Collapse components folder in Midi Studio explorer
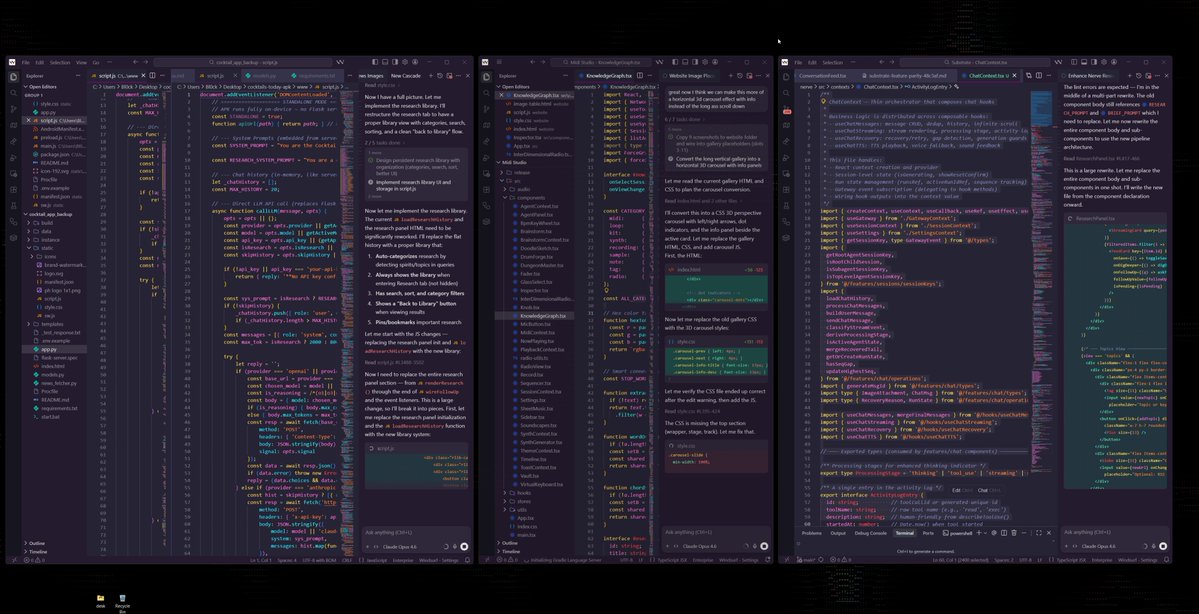This screenshot has width=1199, height=614. [x=535, y=197]
